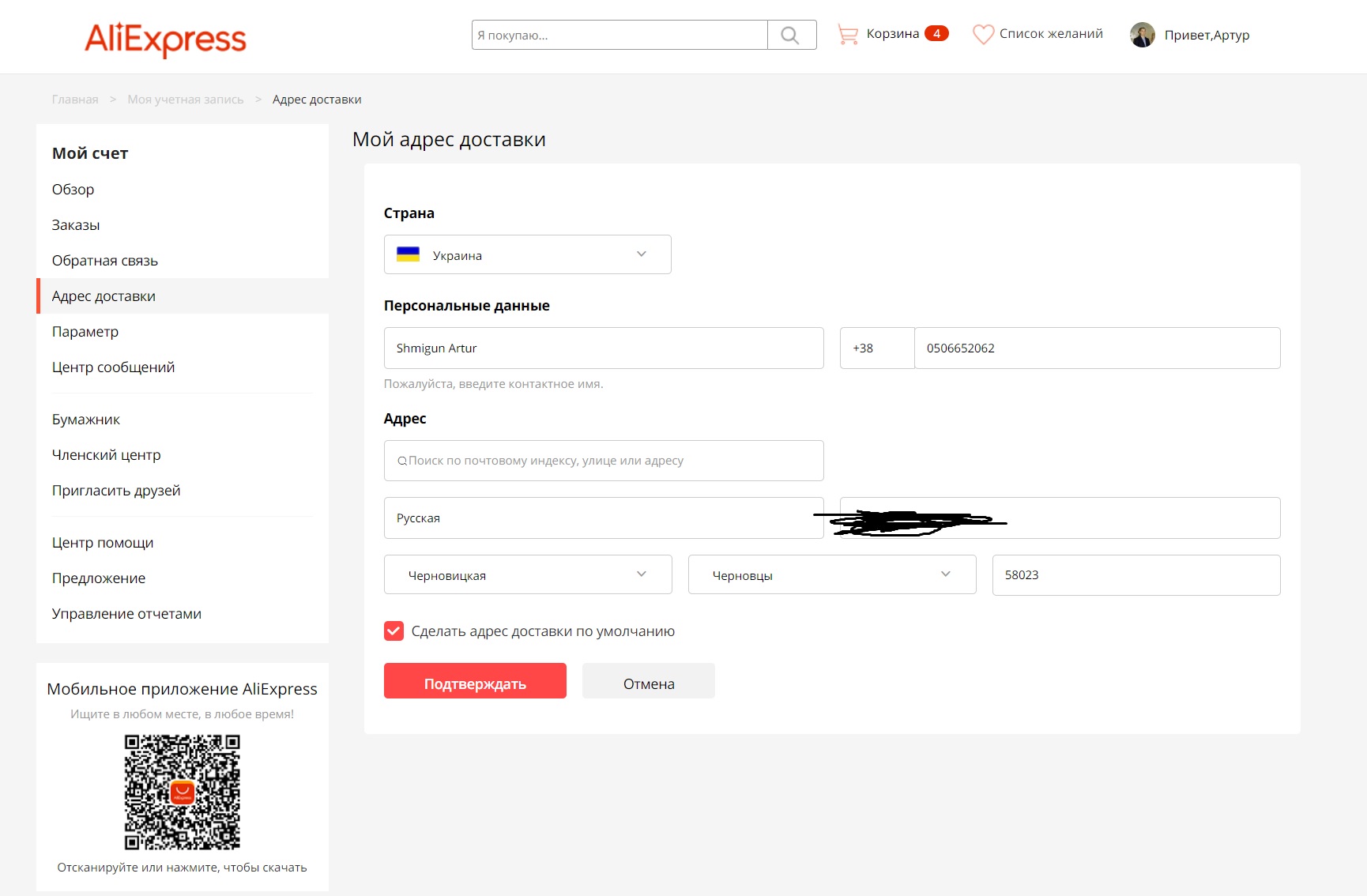Click the Отмена button

(648, 681)
